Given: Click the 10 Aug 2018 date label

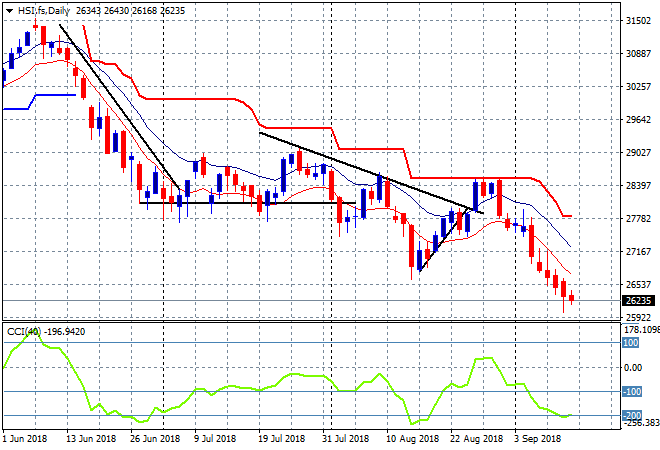Looking at the screenshot, I should coord(412,439).
